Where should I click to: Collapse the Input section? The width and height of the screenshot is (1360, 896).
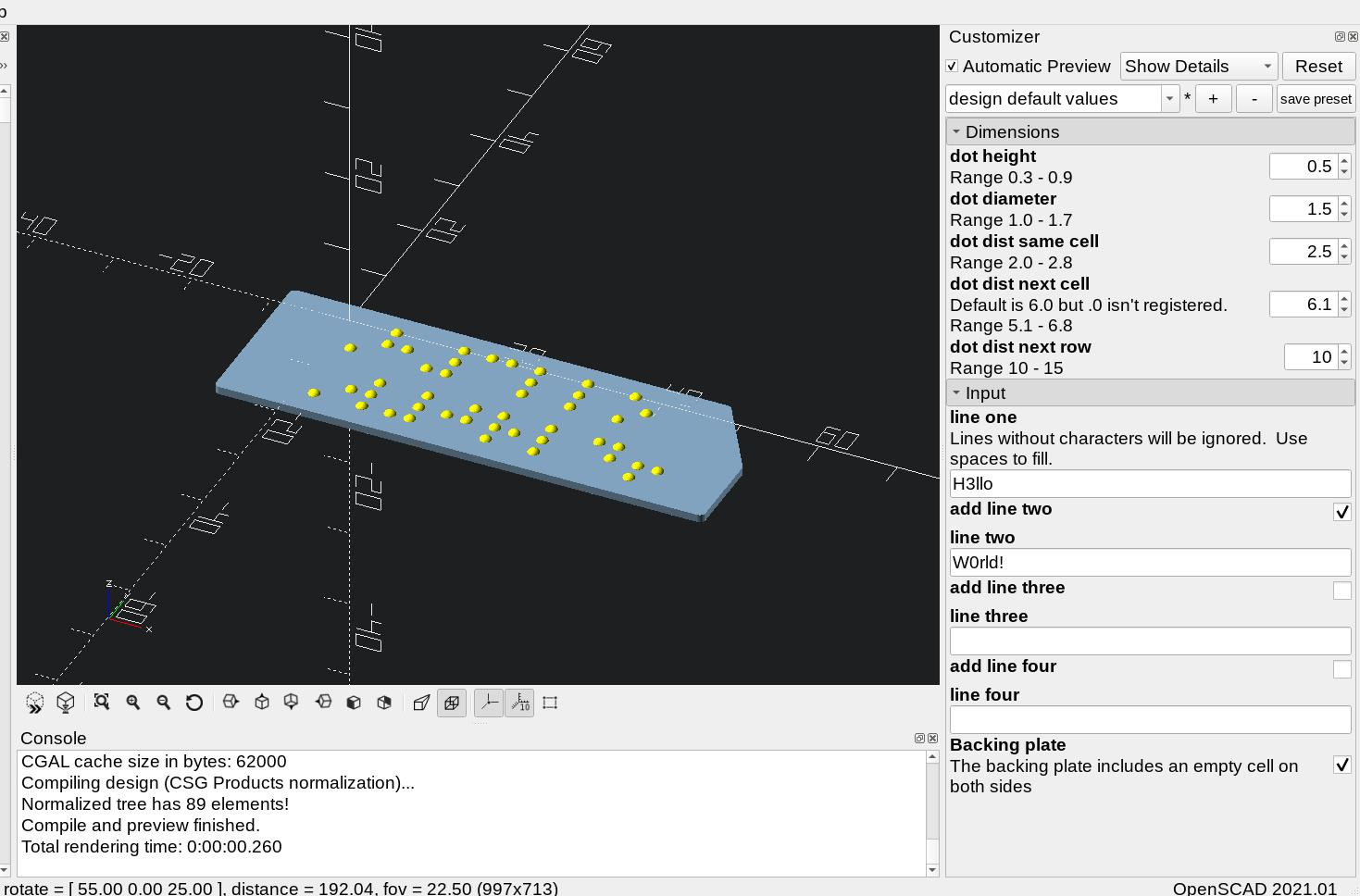pos(956,392)
